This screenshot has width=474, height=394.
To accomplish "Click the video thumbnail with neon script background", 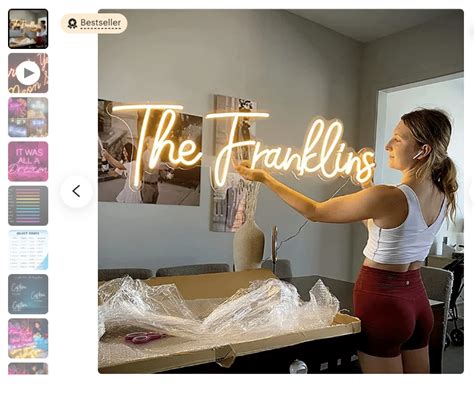I will (x=28, y=73).
